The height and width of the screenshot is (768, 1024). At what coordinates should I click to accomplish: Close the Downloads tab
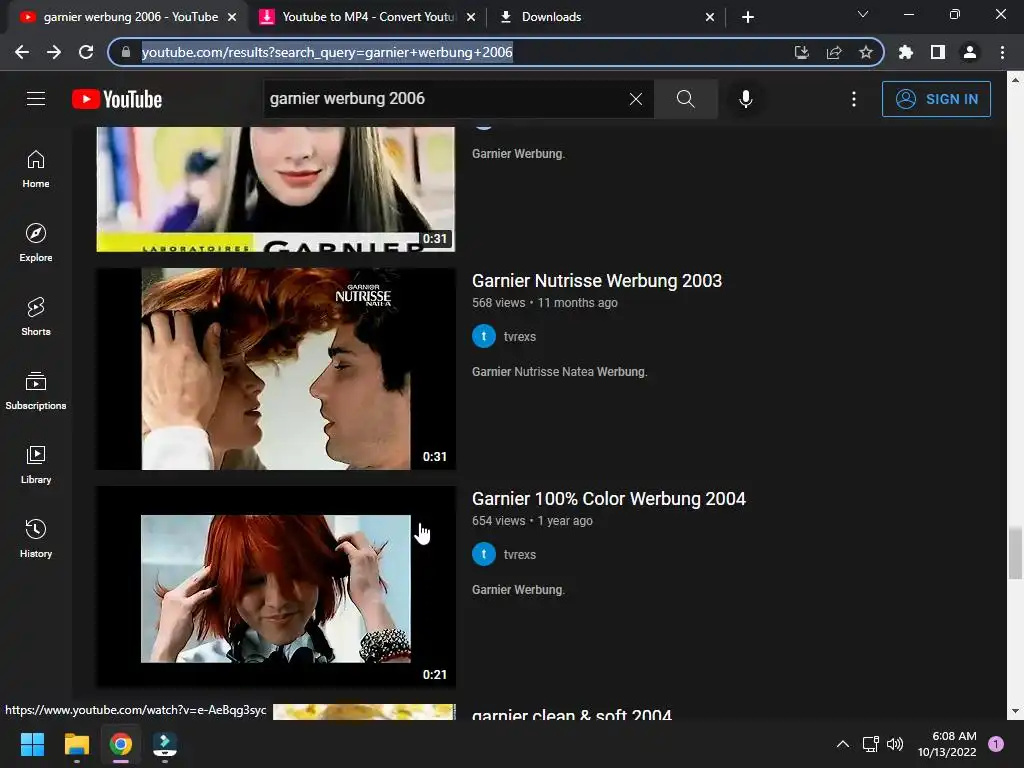(710, 17)
